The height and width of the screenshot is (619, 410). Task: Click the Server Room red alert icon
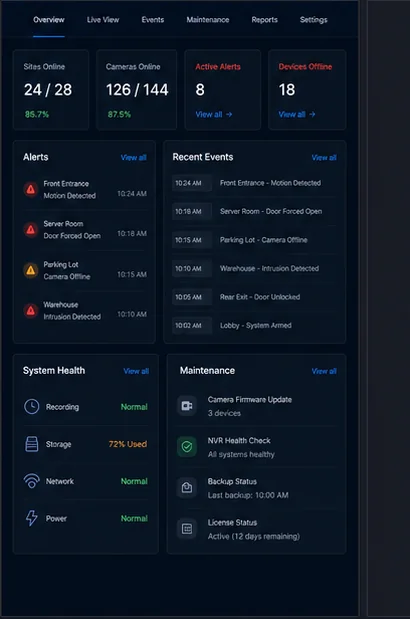tap(31, 229)
